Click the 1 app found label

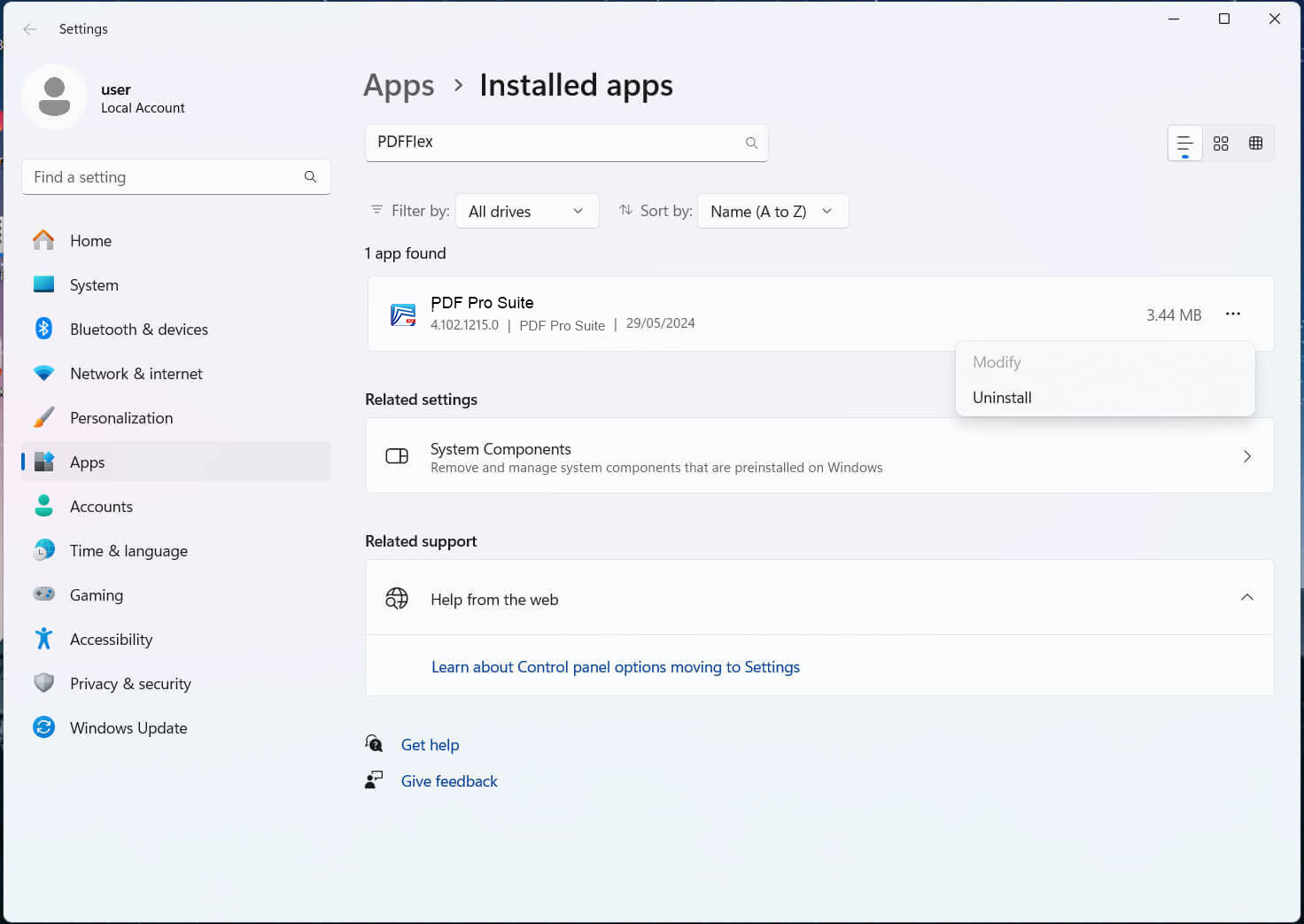point(406,253)
